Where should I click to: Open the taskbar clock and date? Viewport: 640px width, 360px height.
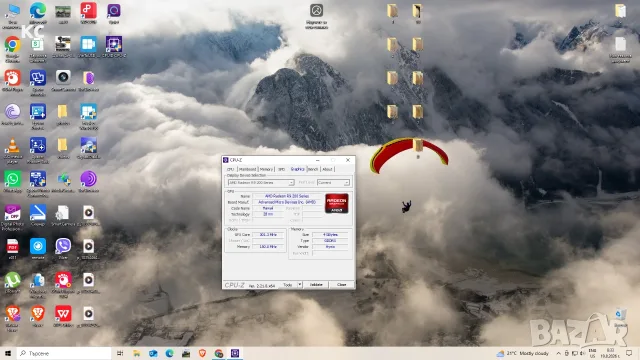(x=610, y=353)
